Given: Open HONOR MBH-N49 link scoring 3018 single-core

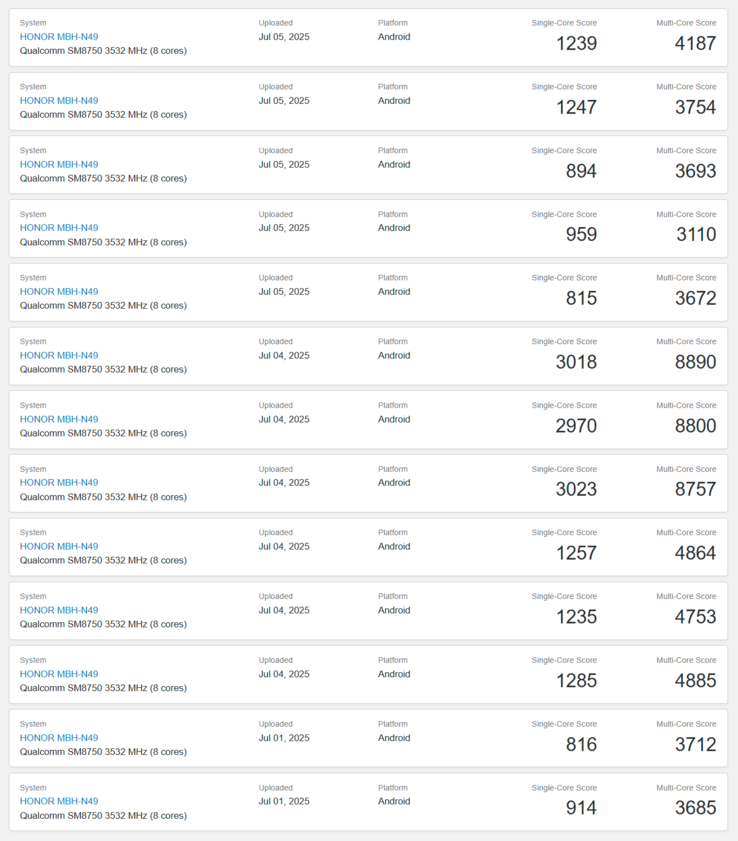Looking at the screenshot, I should point(59,355).
